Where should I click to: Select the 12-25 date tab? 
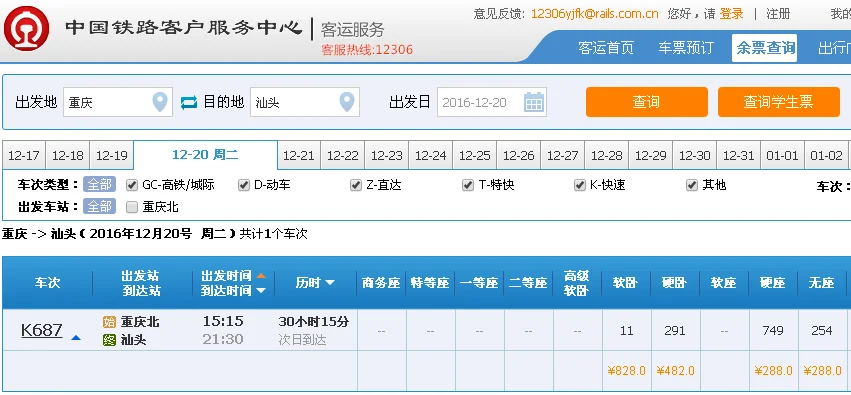[x=475, y=156]
